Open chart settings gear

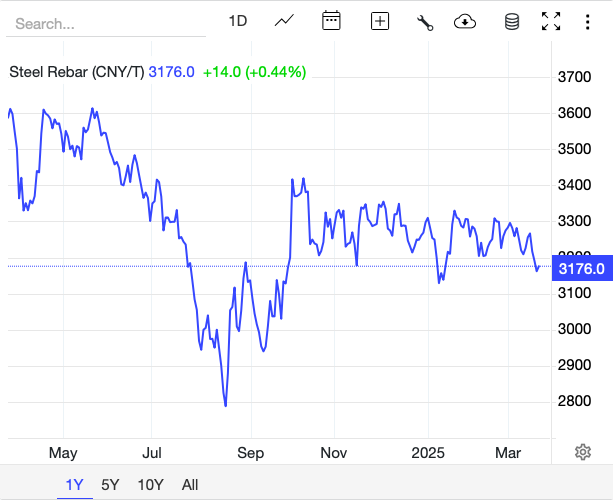coord(583,452)
